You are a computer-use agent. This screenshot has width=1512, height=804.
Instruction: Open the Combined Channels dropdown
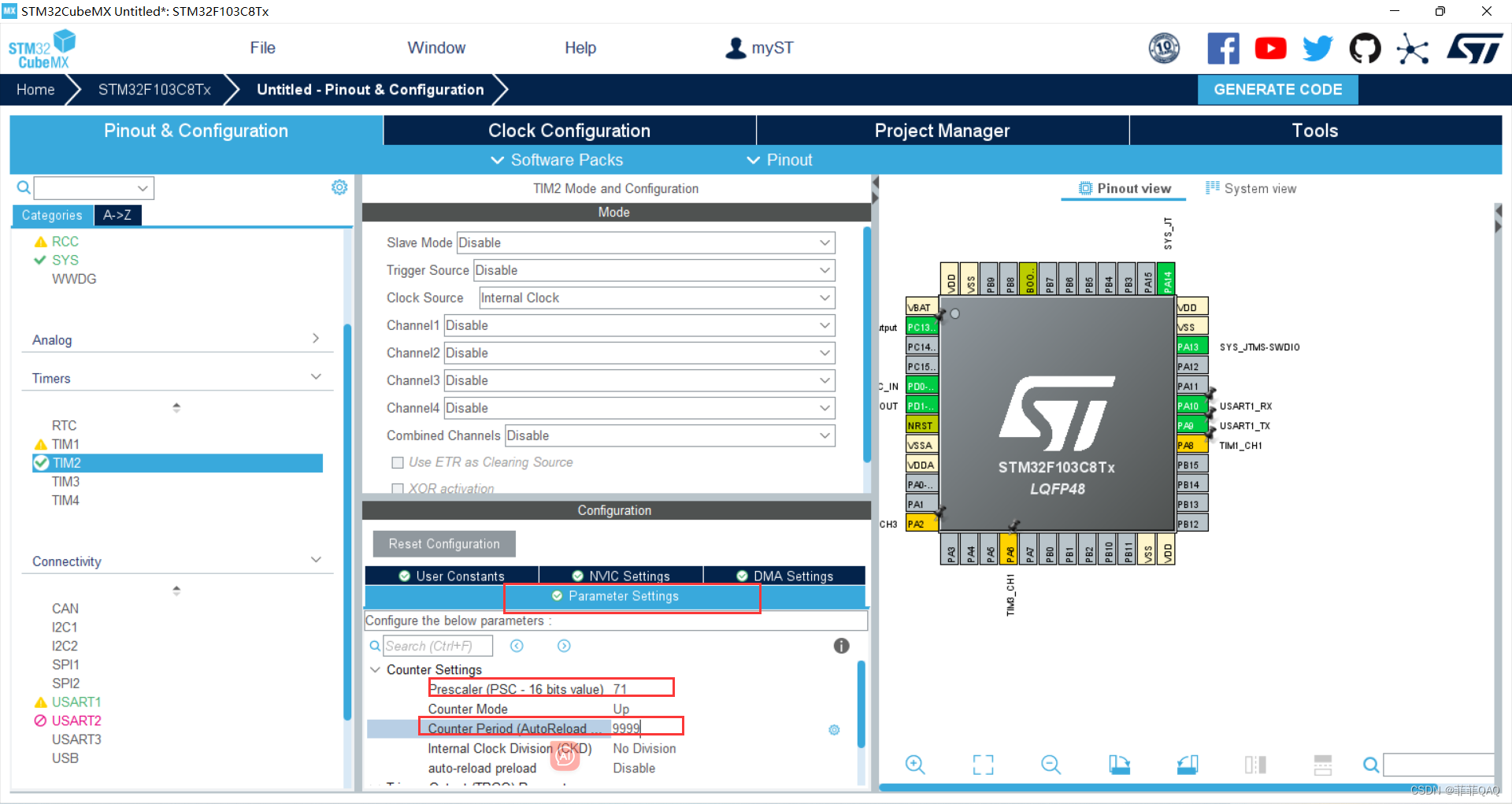click(670, 435)
